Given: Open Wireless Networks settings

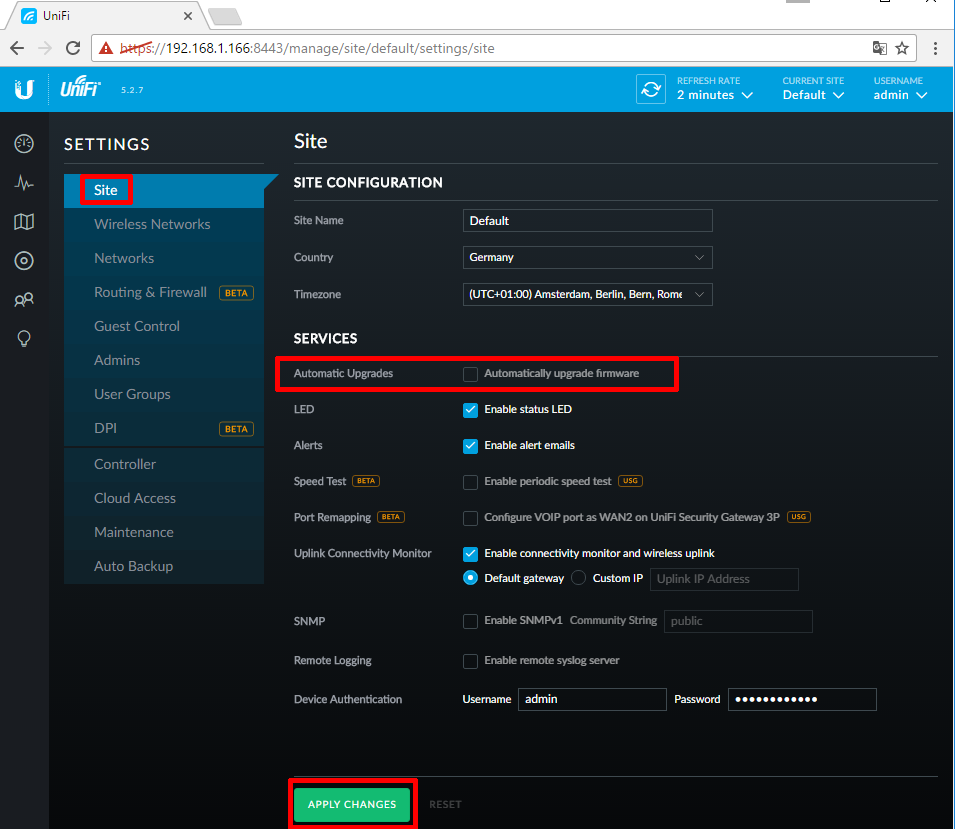Looking at the screenshot, I should tap(164, 224).
